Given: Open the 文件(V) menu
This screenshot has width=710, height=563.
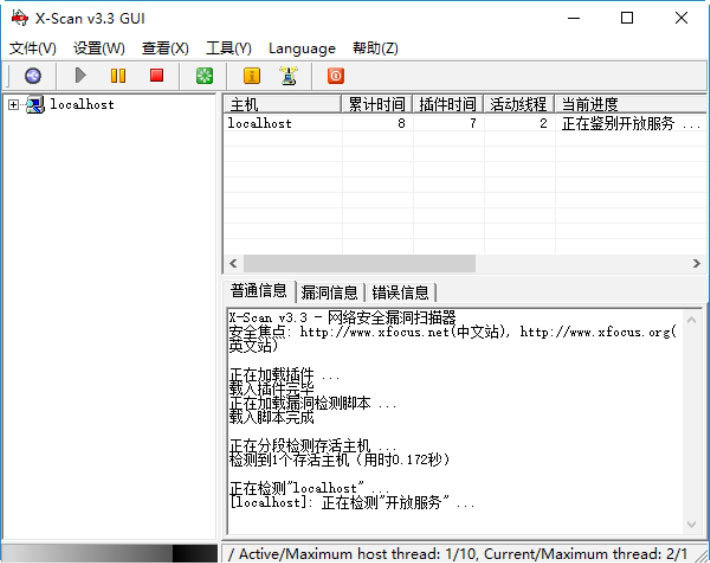Looking at the screenshot, I should pos(33,48).
